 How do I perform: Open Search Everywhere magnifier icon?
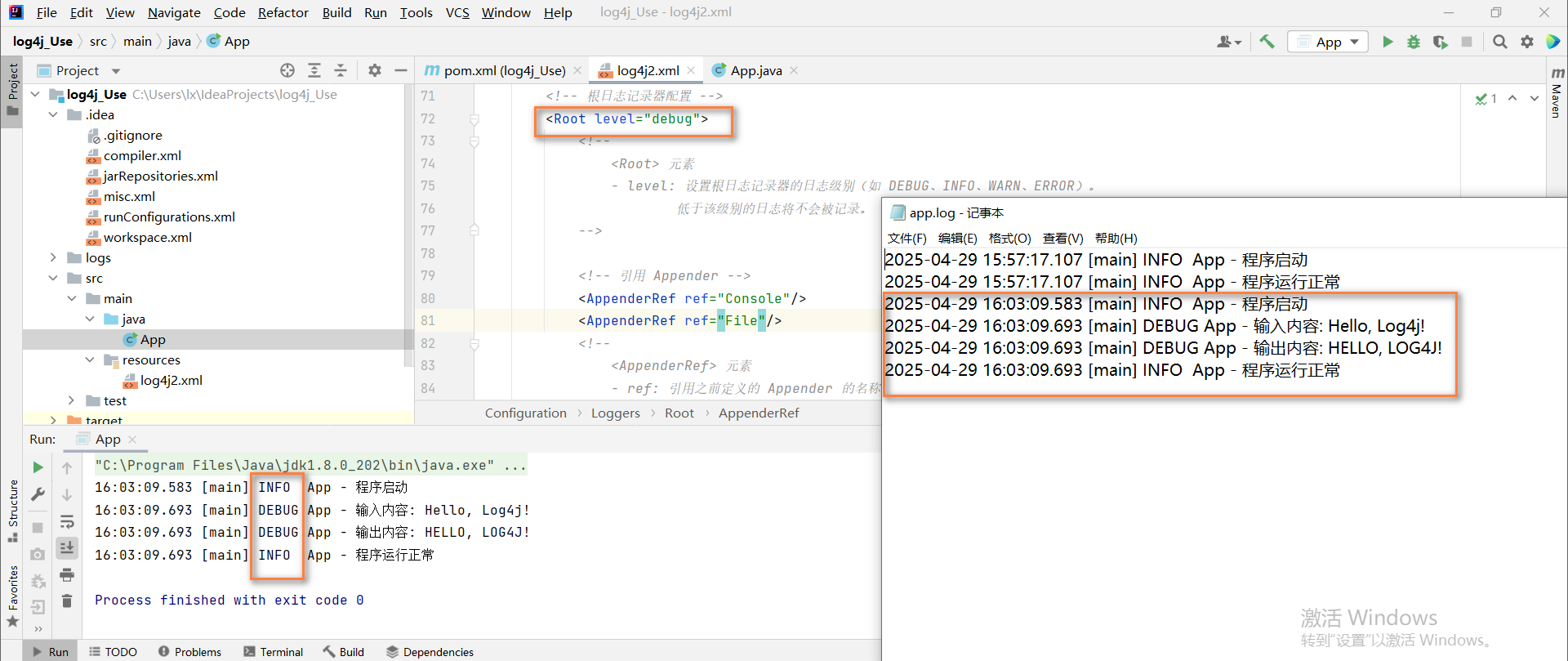(x=1500, y=42)
